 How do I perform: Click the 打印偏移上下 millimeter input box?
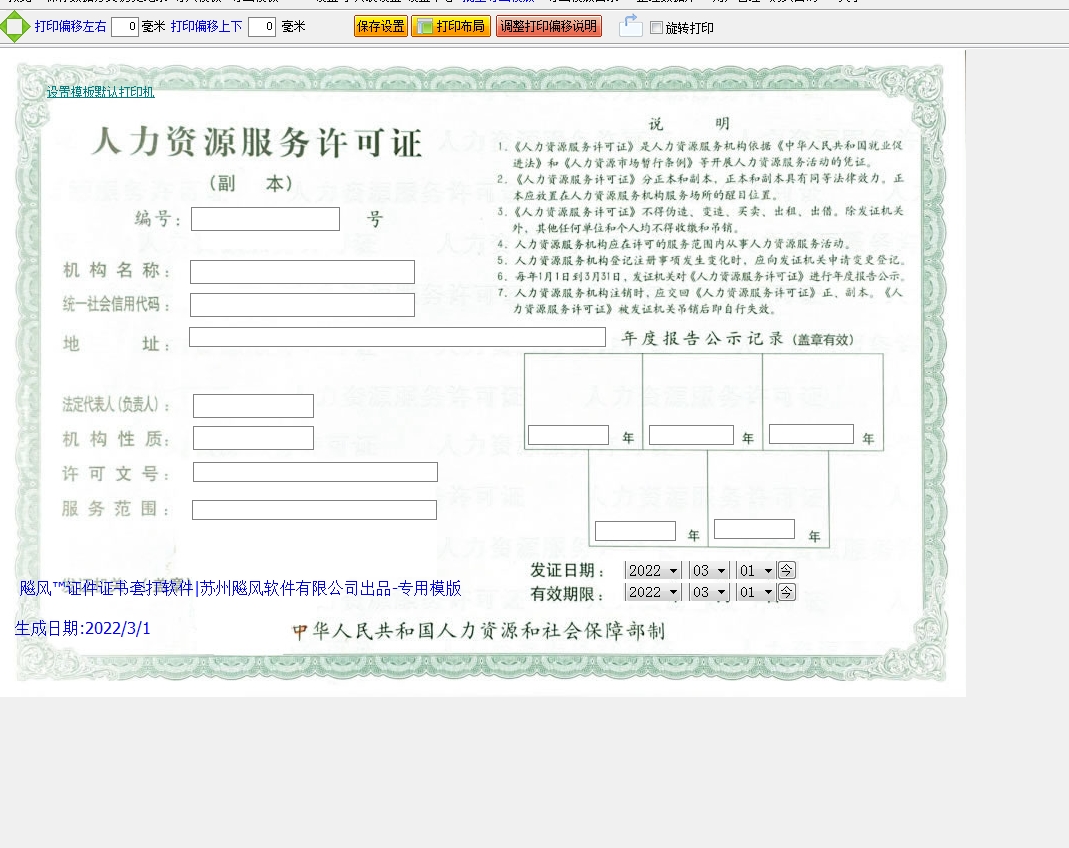point(262,27)
